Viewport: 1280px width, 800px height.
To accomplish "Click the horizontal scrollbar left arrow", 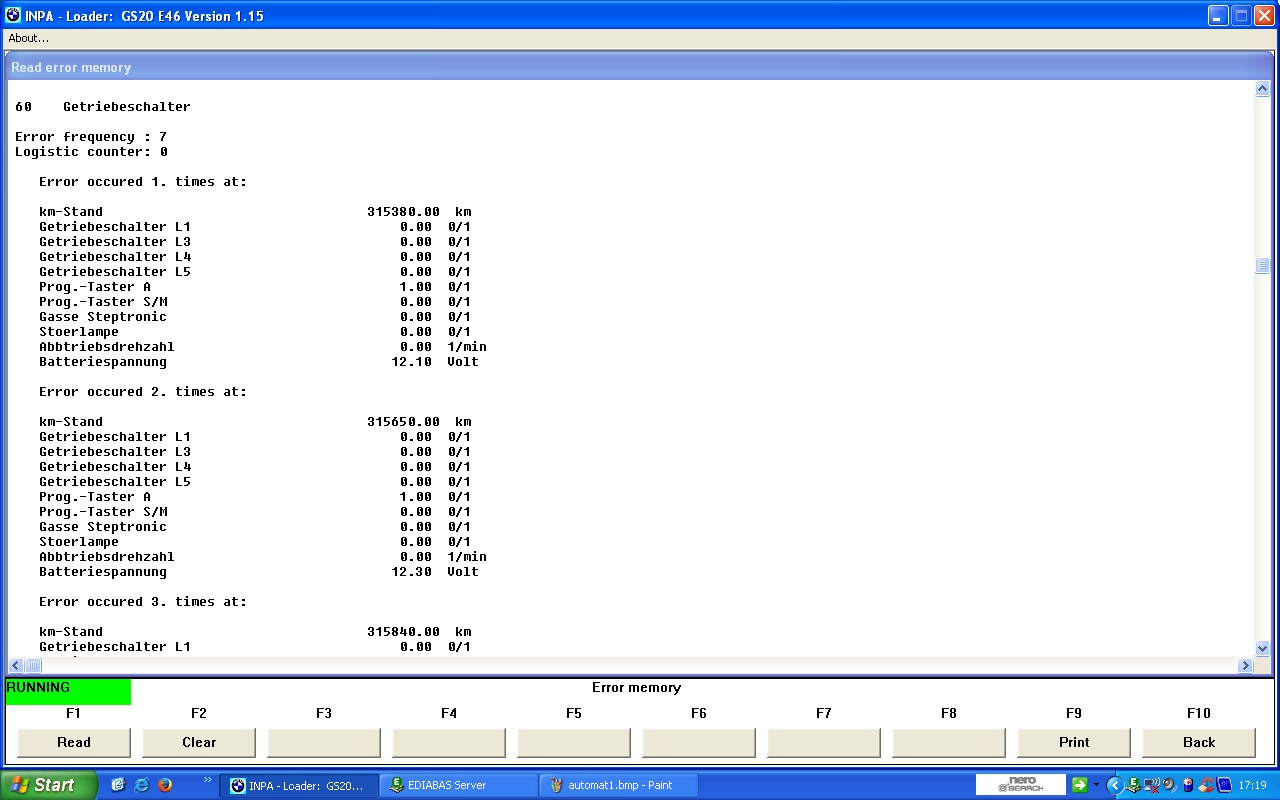I will click(16, 665).
